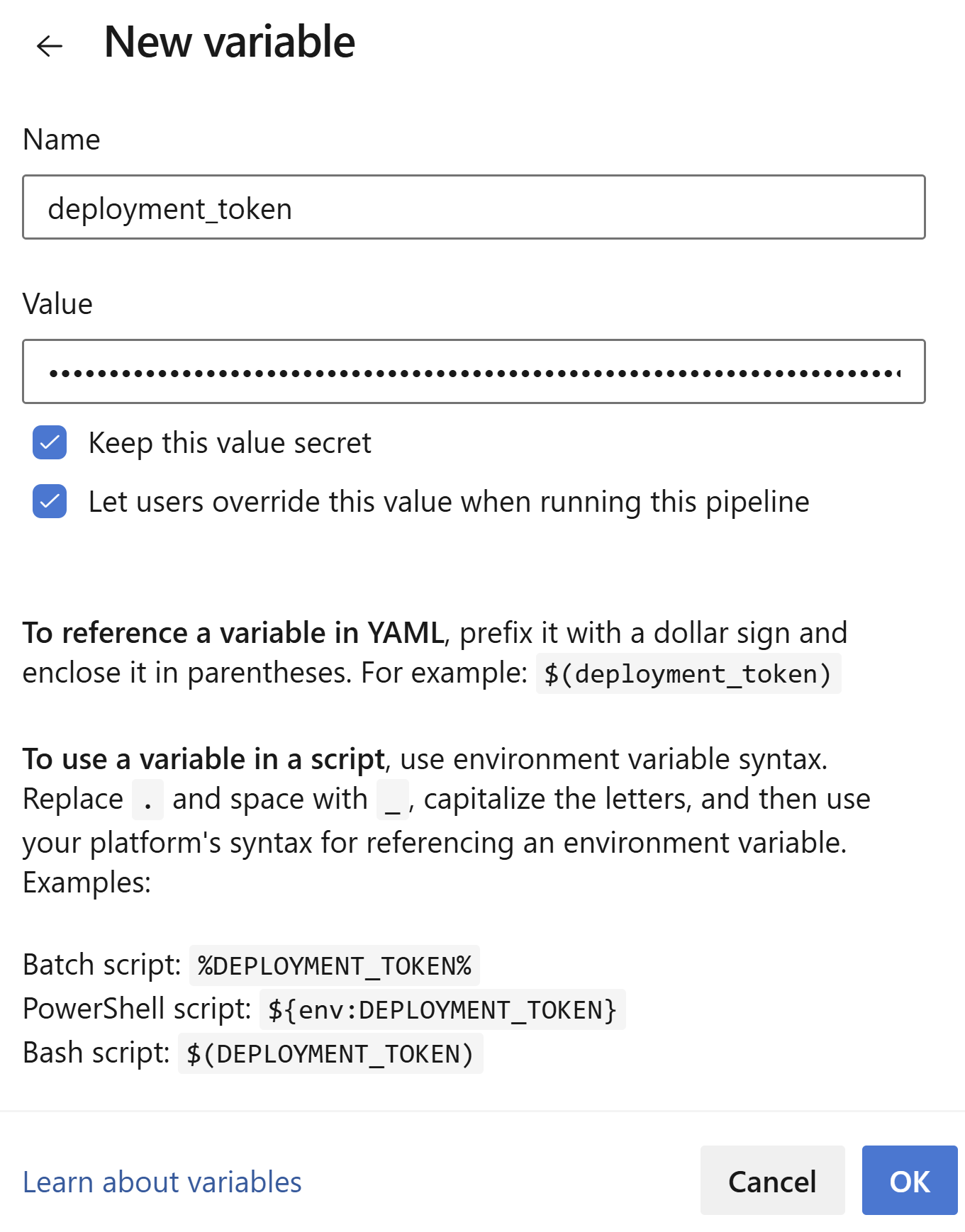The height and width of the screenshot is (1232, 965).
Task: Click the Name input field with deployment_token
Action: (474, 207)
